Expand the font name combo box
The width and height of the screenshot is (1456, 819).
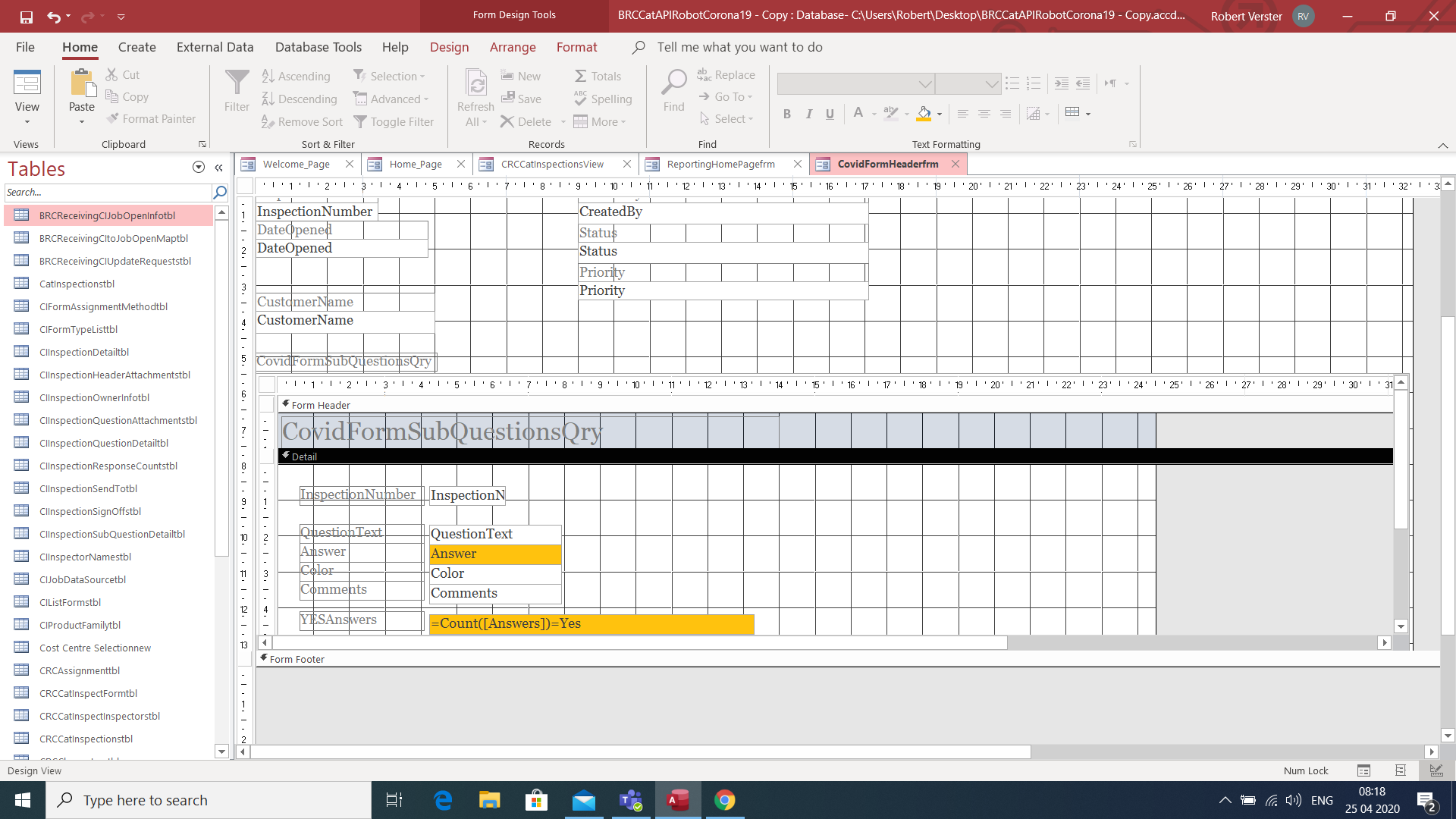click(924, 83)
